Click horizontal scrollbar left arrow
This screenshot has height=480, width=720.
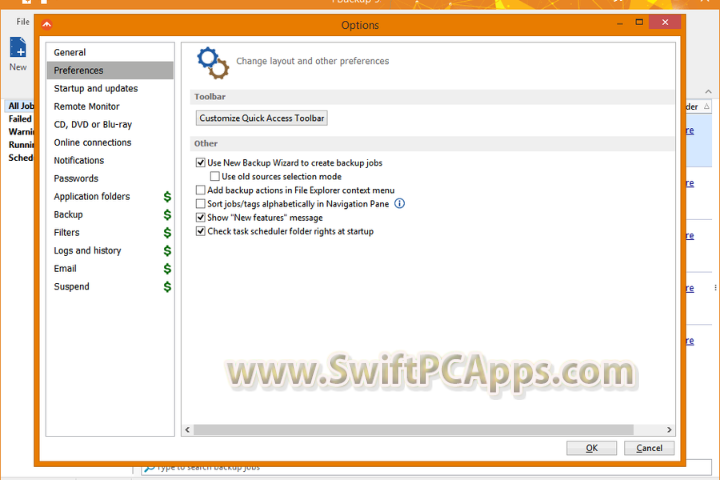point(187,429)
